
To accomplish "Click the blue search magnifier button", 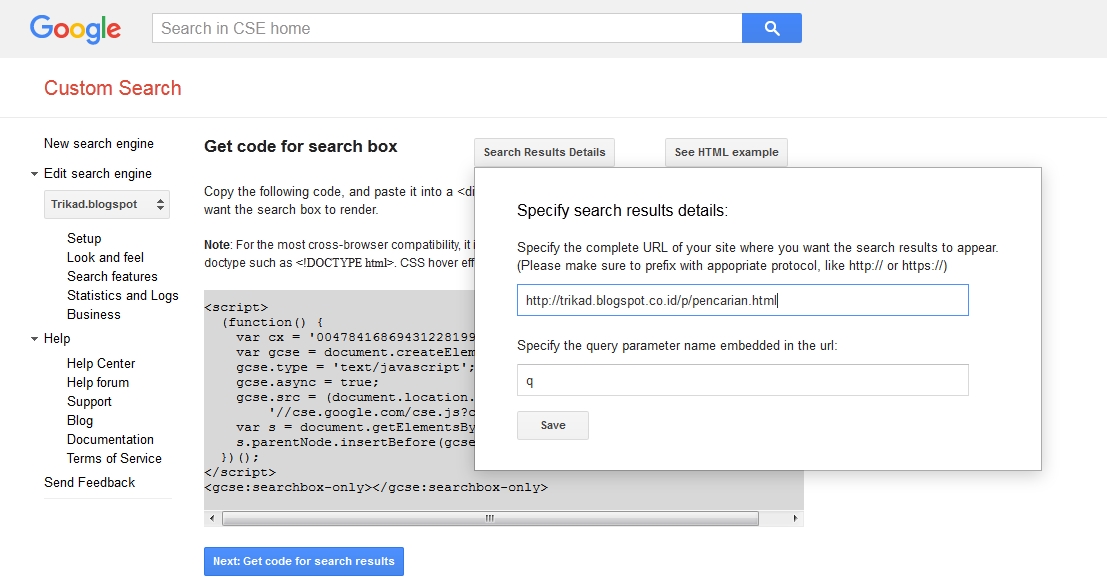I will [771, 28].
